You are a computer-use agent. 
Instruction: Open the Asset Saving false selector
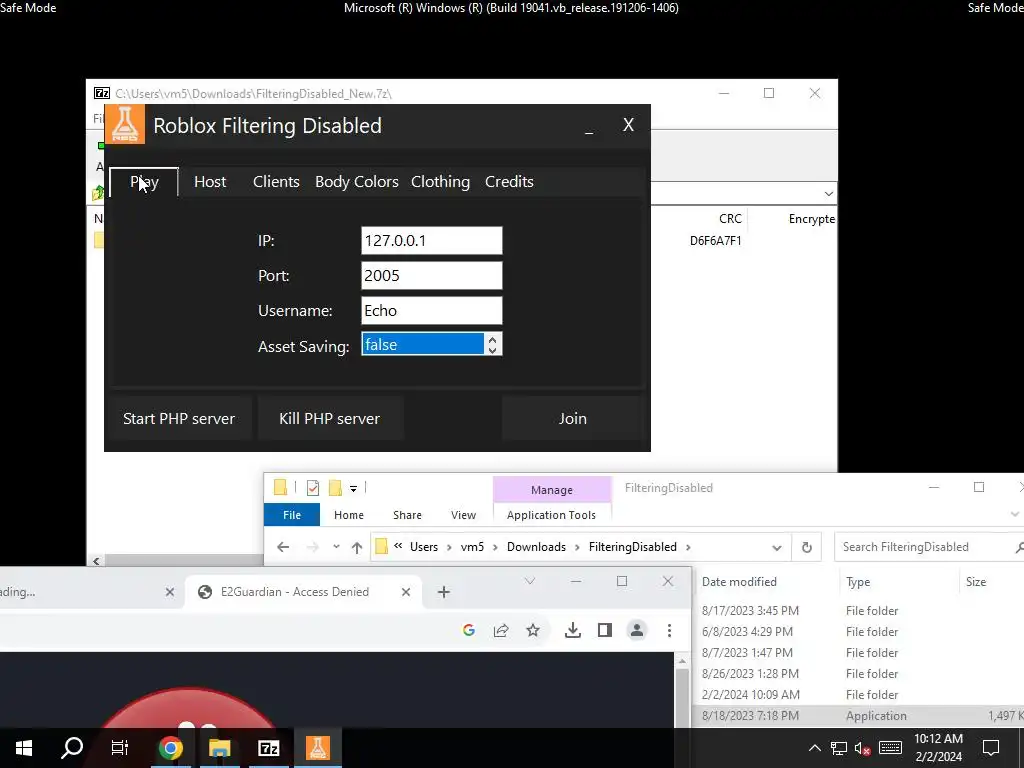[x=432, y=345]
